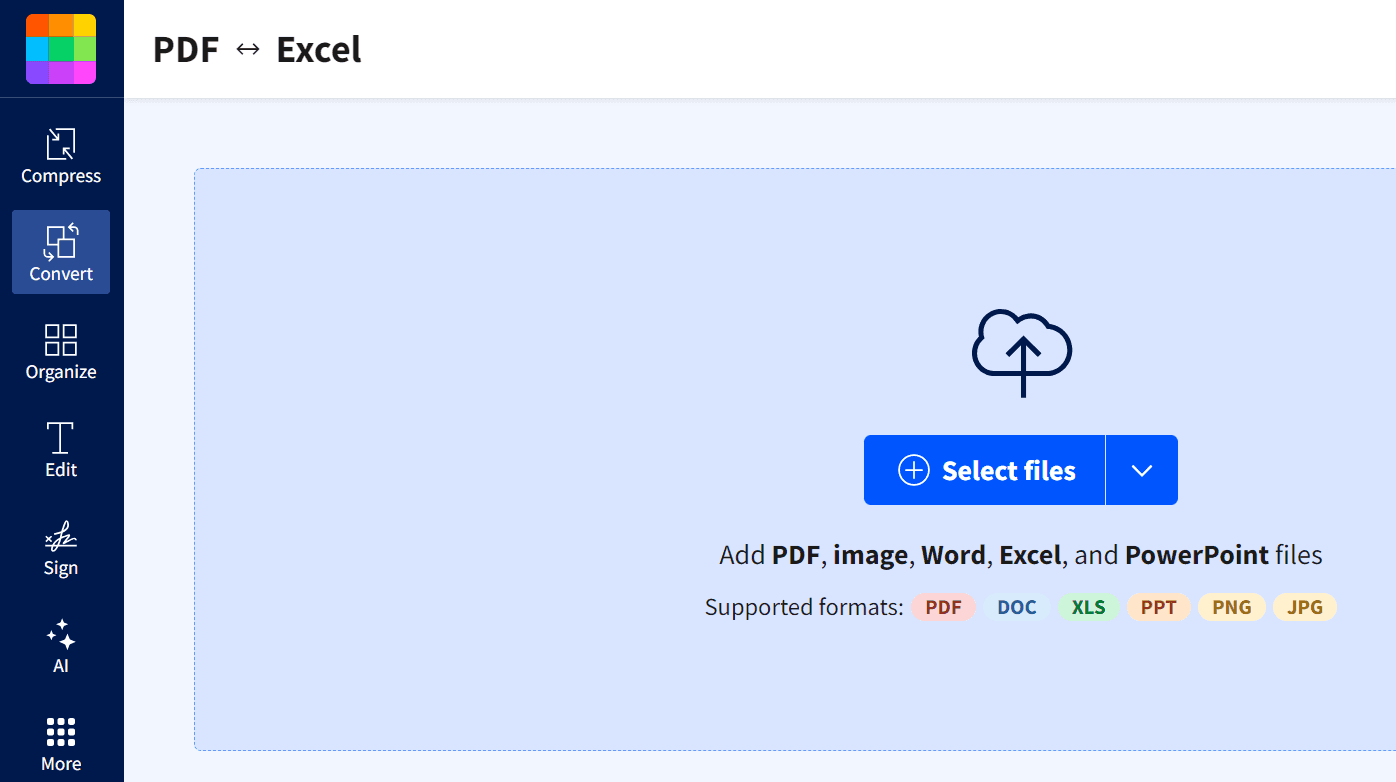The image size is (1396, 782).
Task: Click the PDF ↔ Excel page title
Action: (x=257, y=49)
